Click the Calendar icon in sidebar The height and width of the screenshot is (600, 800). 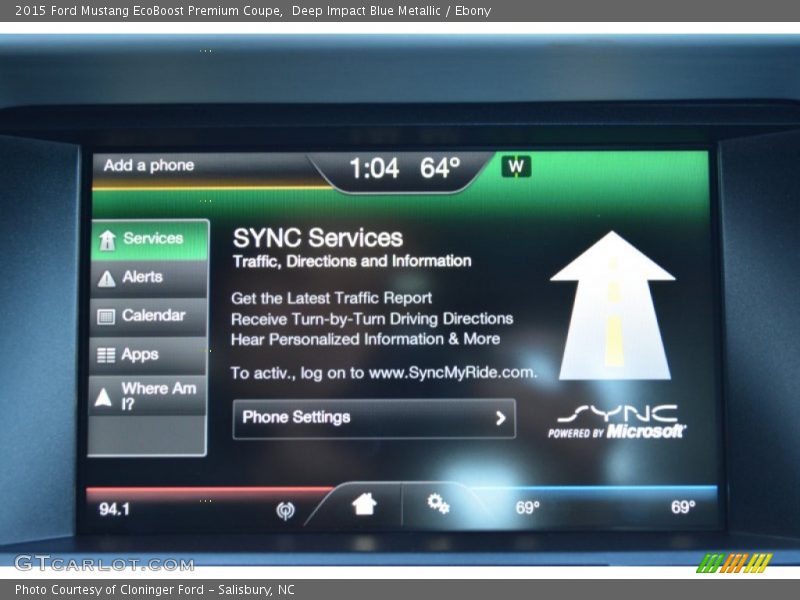click(x=106, y=317)
